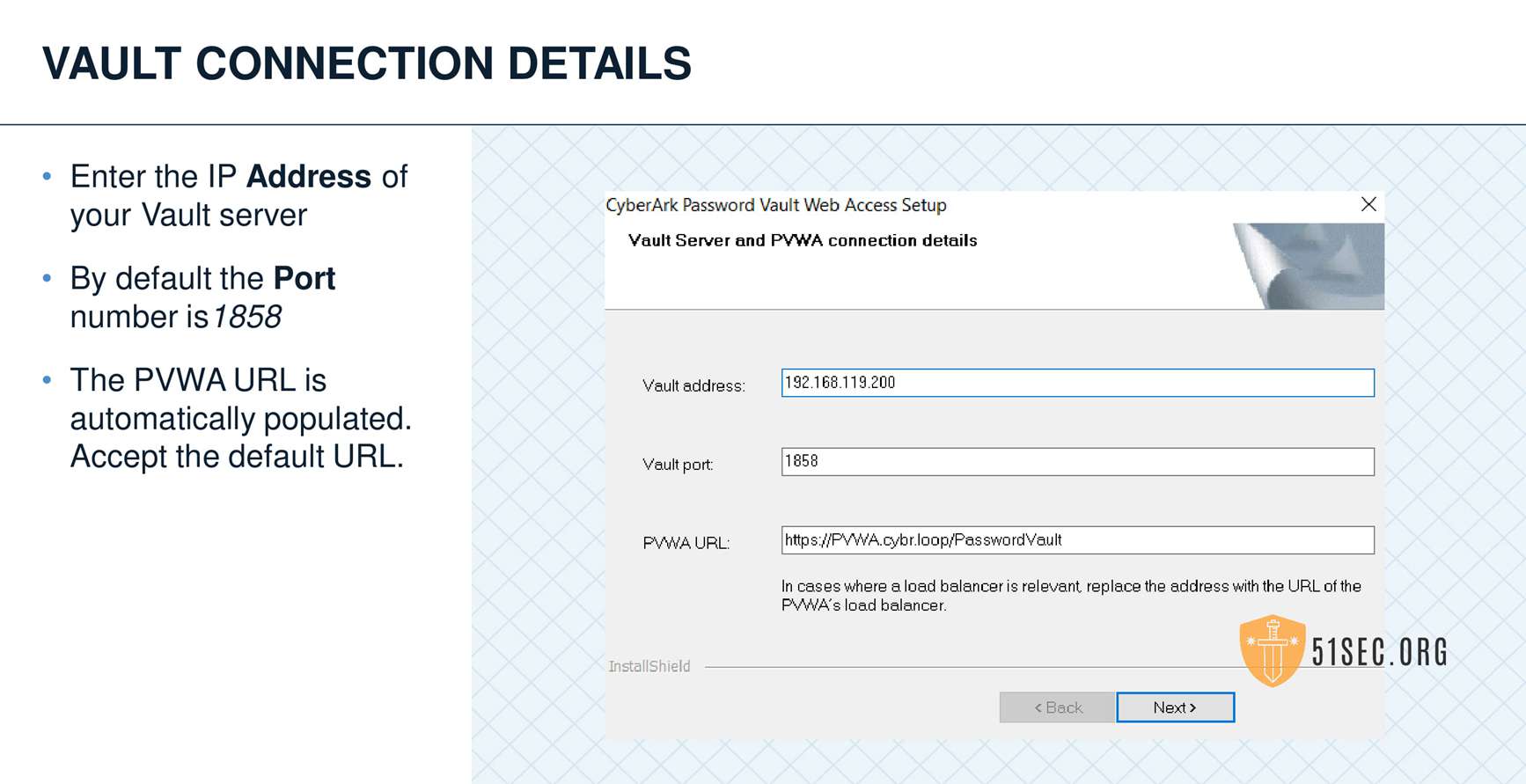Click the 'Vault address:' label
Image resolution: width=1526 pixels, height=784 pixels.
[x=693, y=385]
